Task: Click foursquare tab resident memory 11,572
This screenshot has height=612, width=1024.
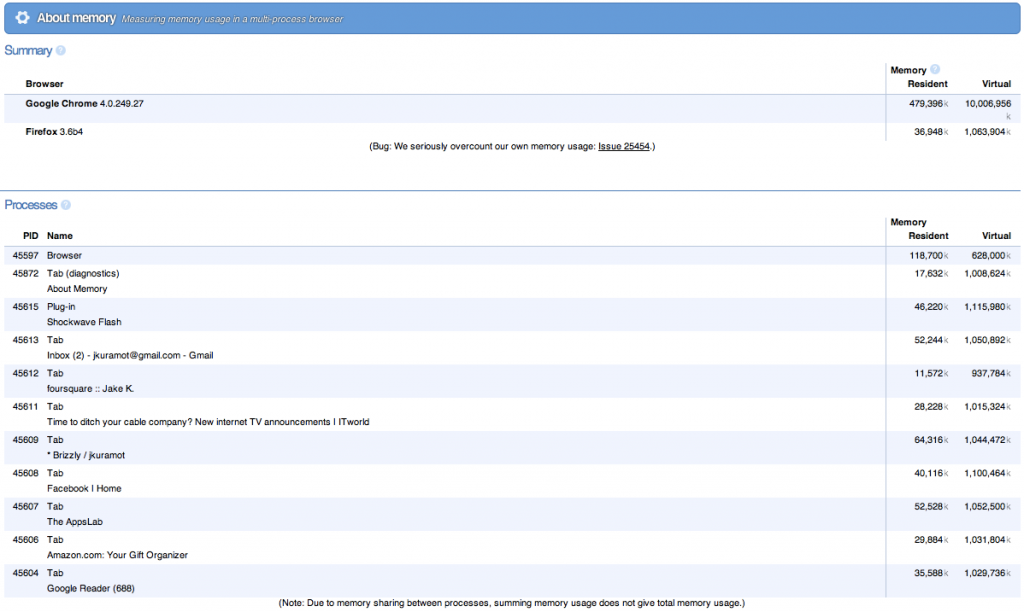Action: pos(928,373)
